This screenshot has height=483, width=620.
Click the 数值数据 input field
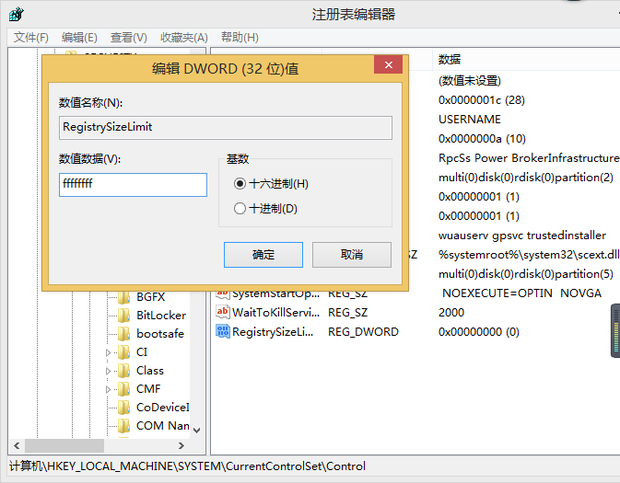(133, 185)
